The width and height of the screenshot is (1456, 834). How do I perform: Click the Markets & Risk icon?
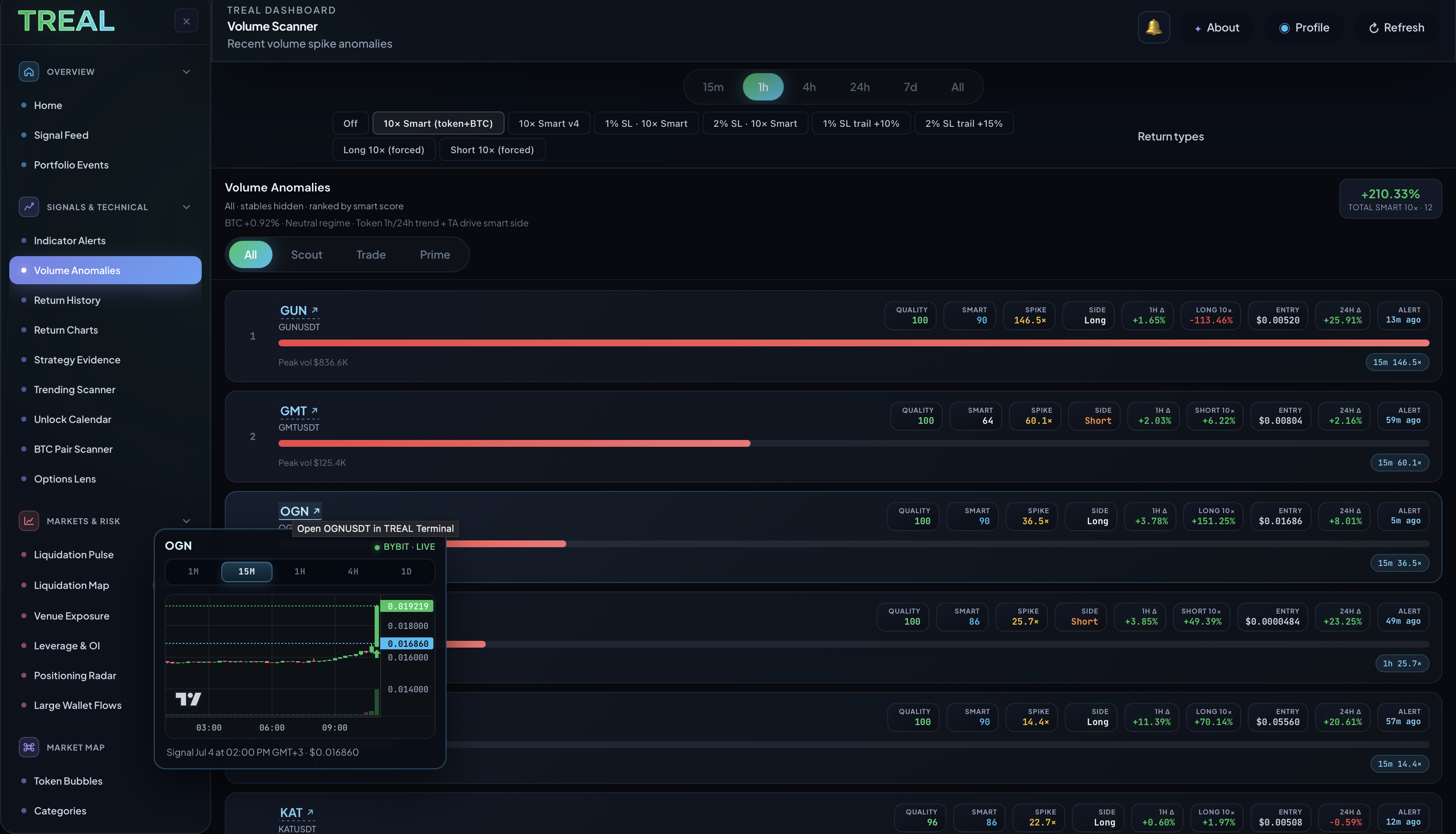point(29,521)
